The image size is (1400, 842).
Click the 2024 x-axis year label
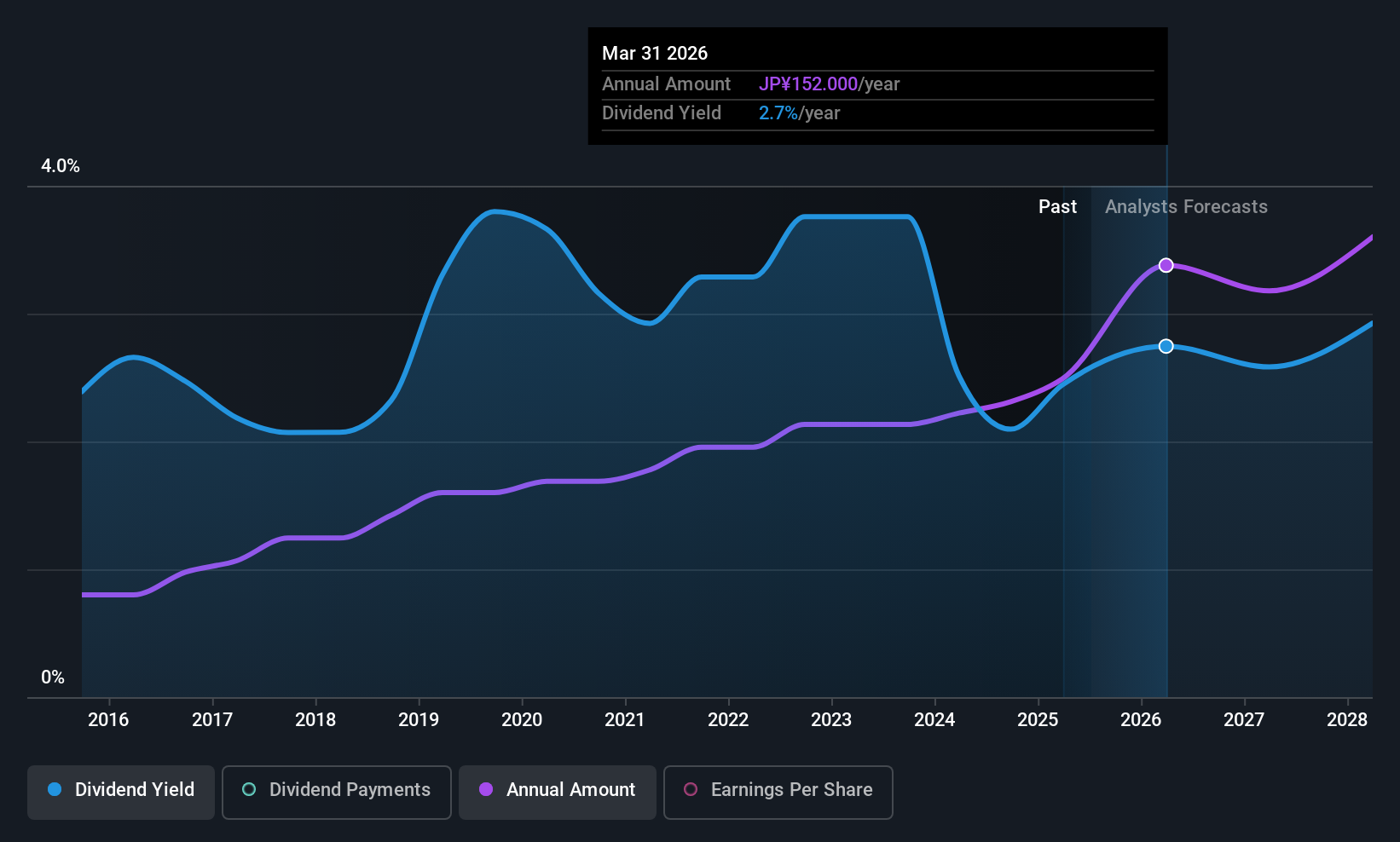point(934,719)
